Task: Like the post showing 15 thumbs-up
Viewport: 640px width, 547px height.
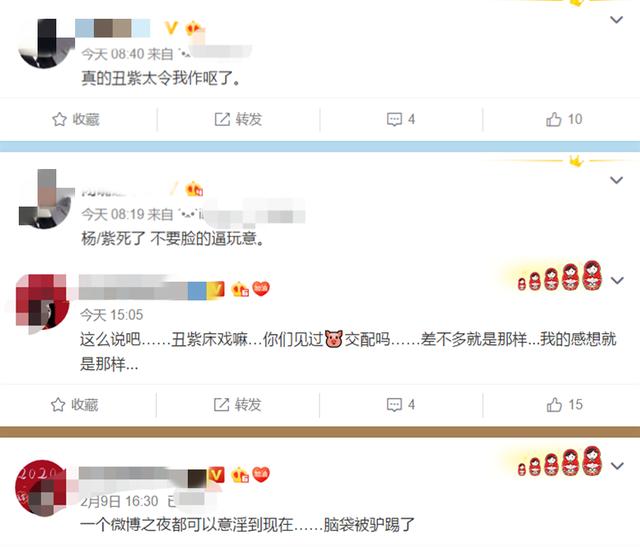Action: coord(554,405)
